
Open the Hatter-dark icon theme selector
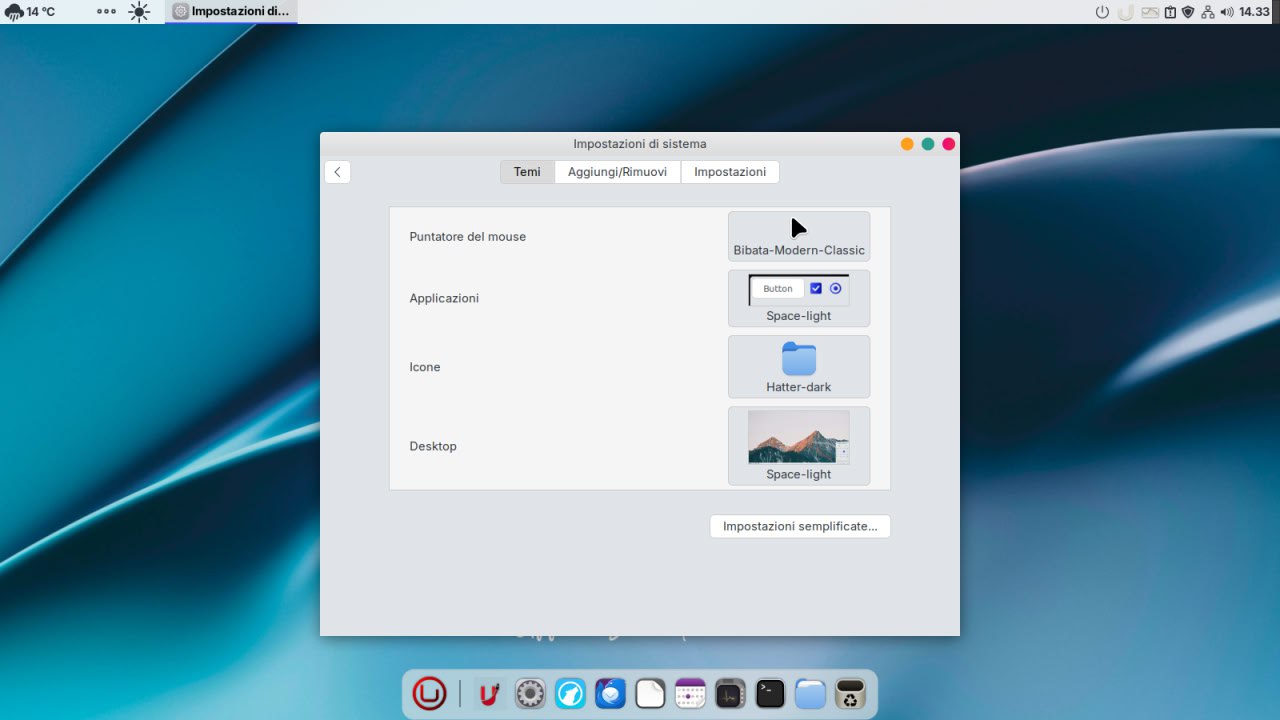tap(798, 367)
